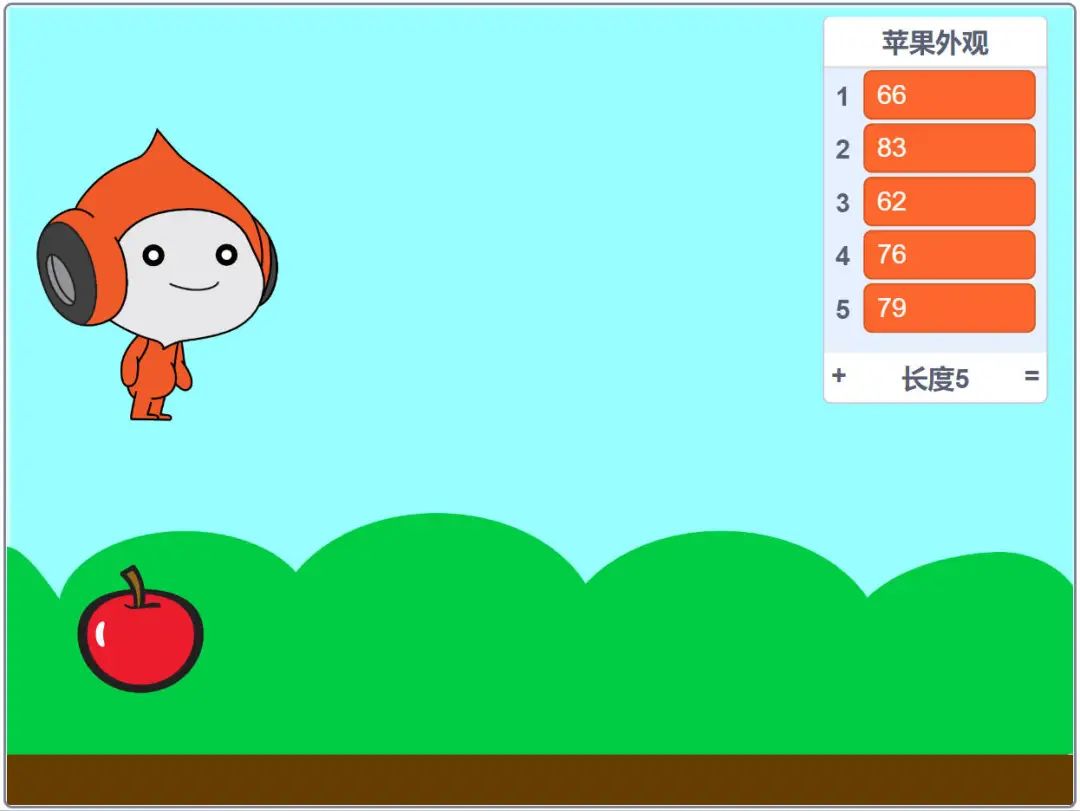This screenshot has height=811, width=1080.
Task: Select list item with value 66
Action: click(948, 95)
